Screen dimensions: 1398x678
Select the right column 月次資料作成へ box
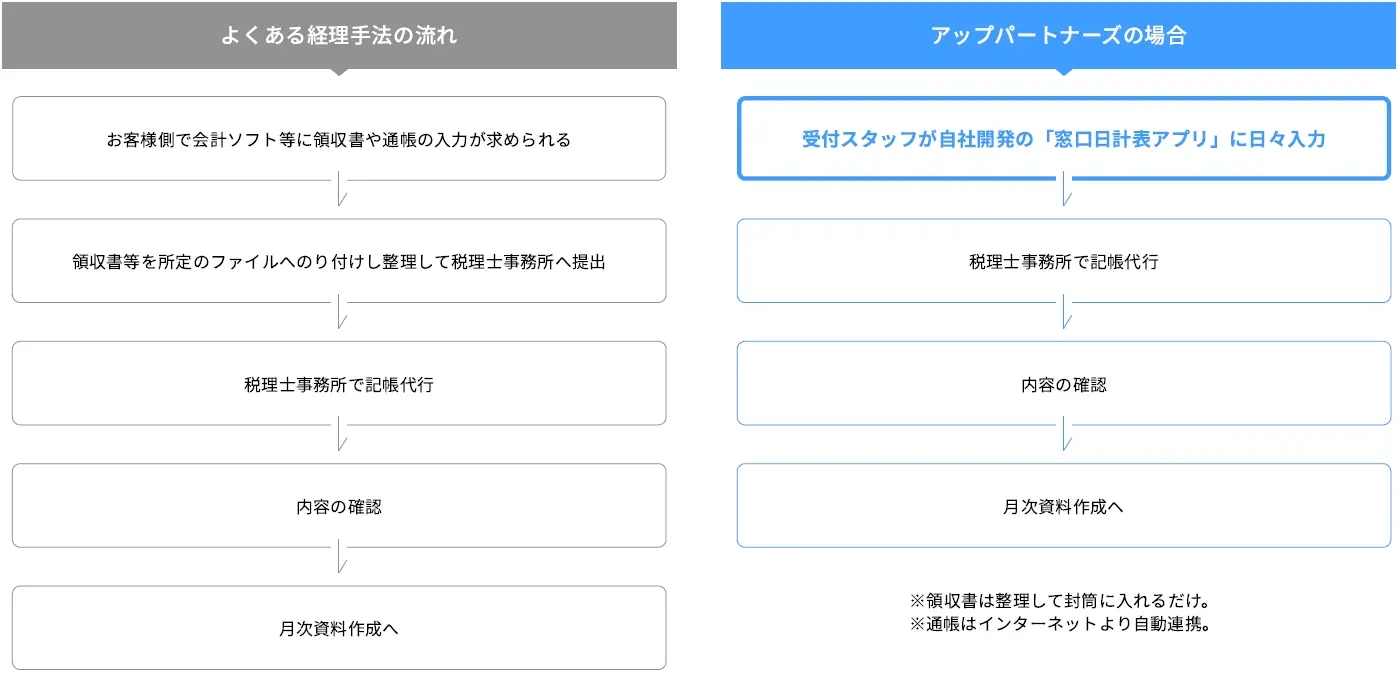pyautogui.click(x=1063, y=506)
